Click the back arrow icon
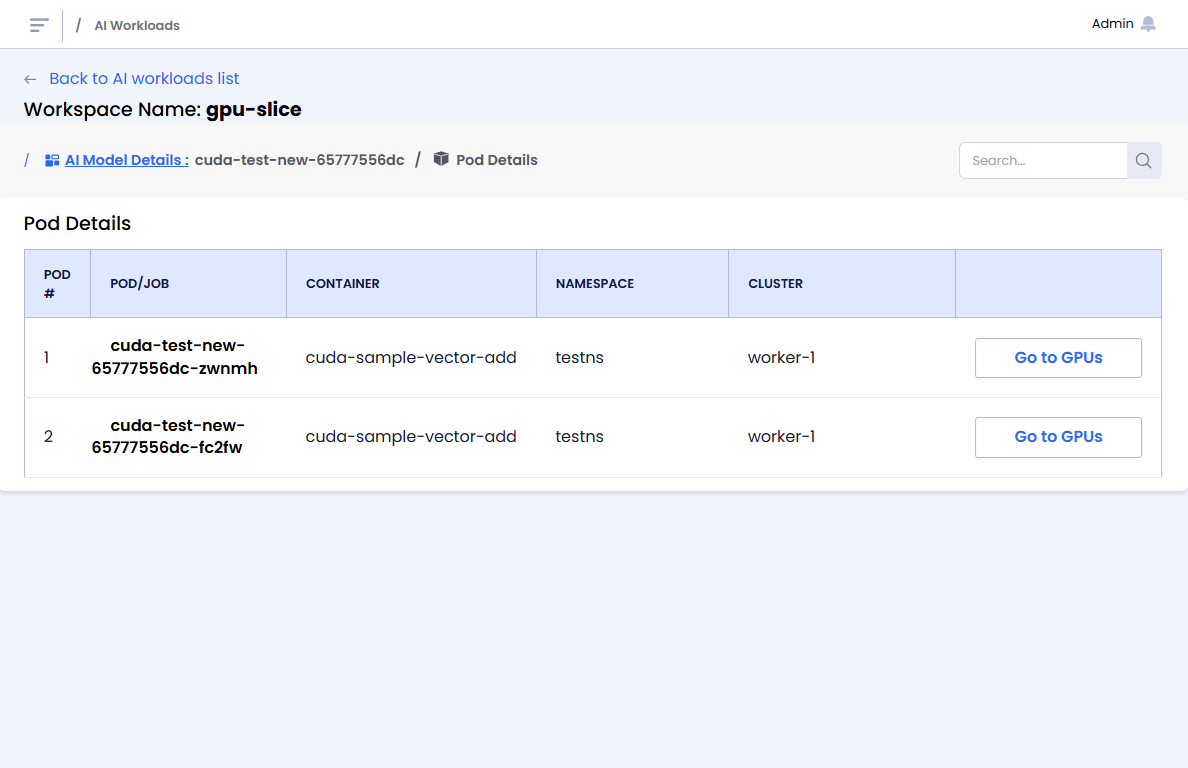Image resolution: width=1188 pixels, height=768 pixels. 30,79
